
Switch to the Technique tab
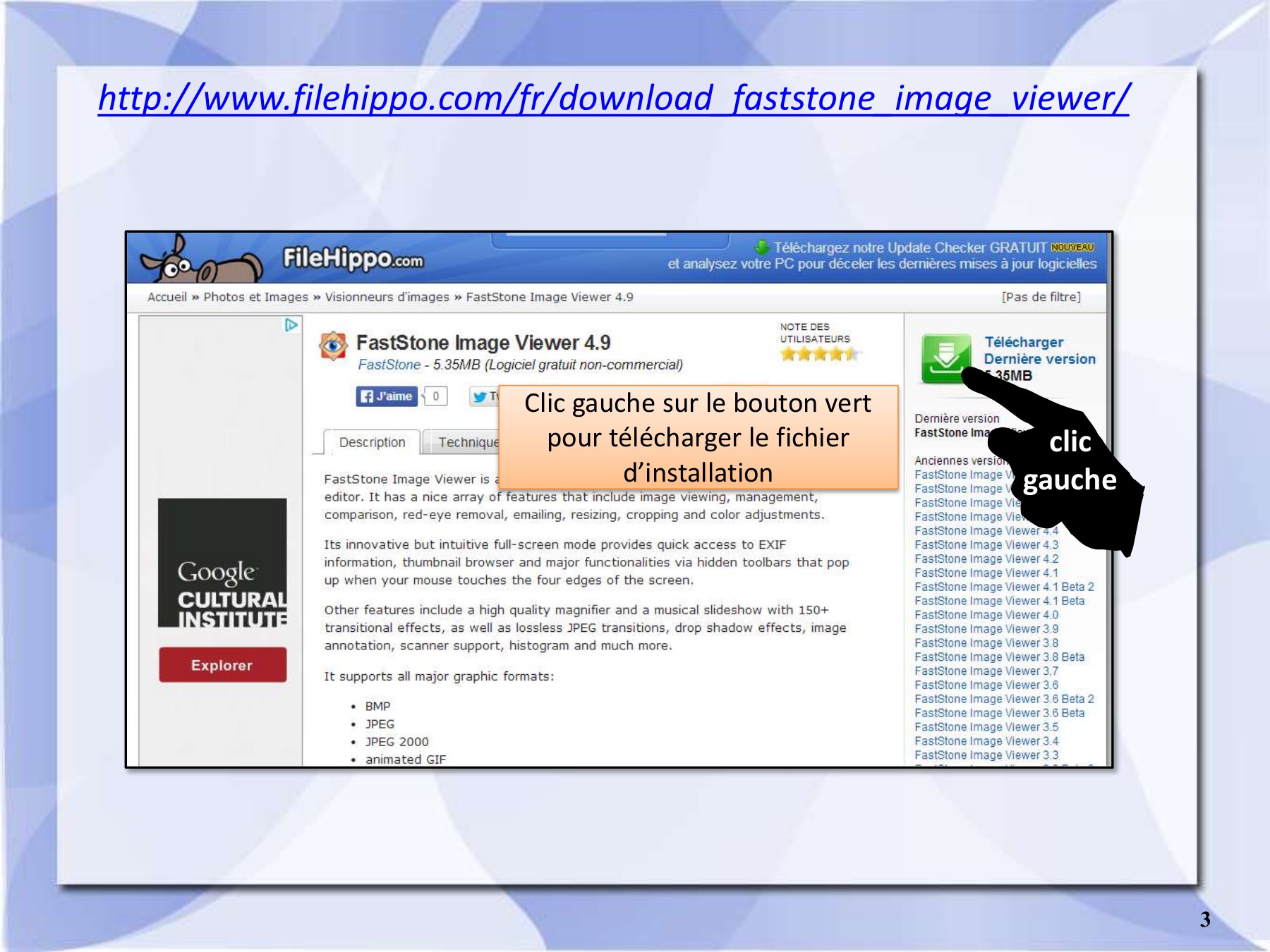coord(466,442)
